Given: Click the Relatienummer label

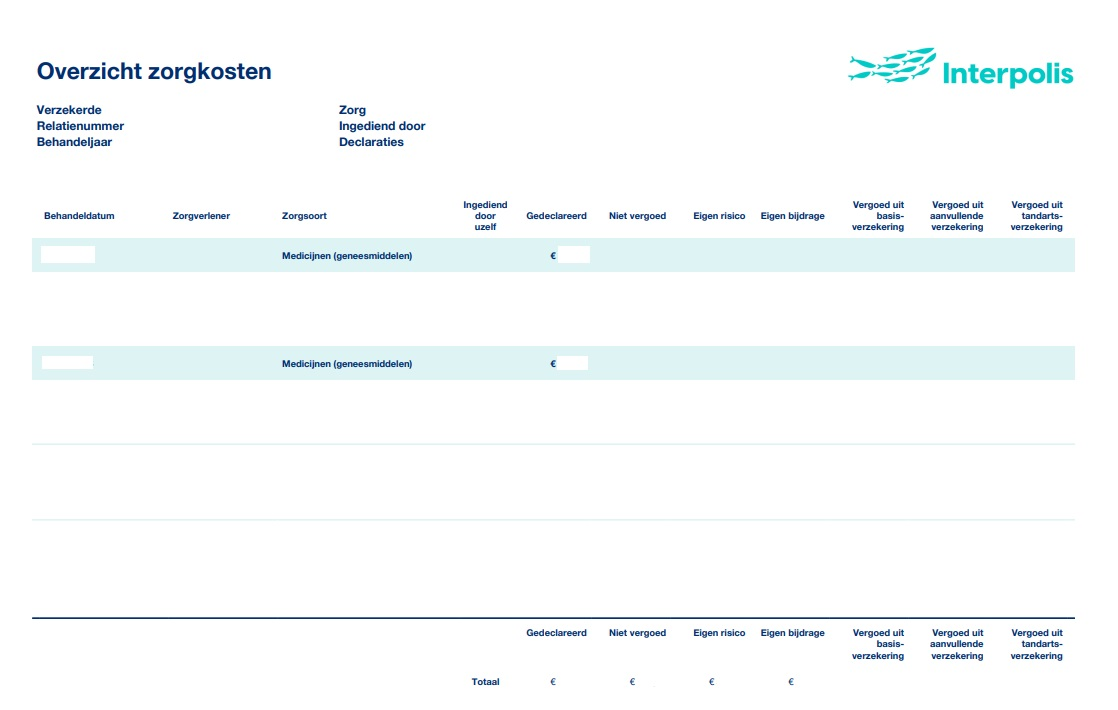Looking at the screenshot, I should pos(80,126).
